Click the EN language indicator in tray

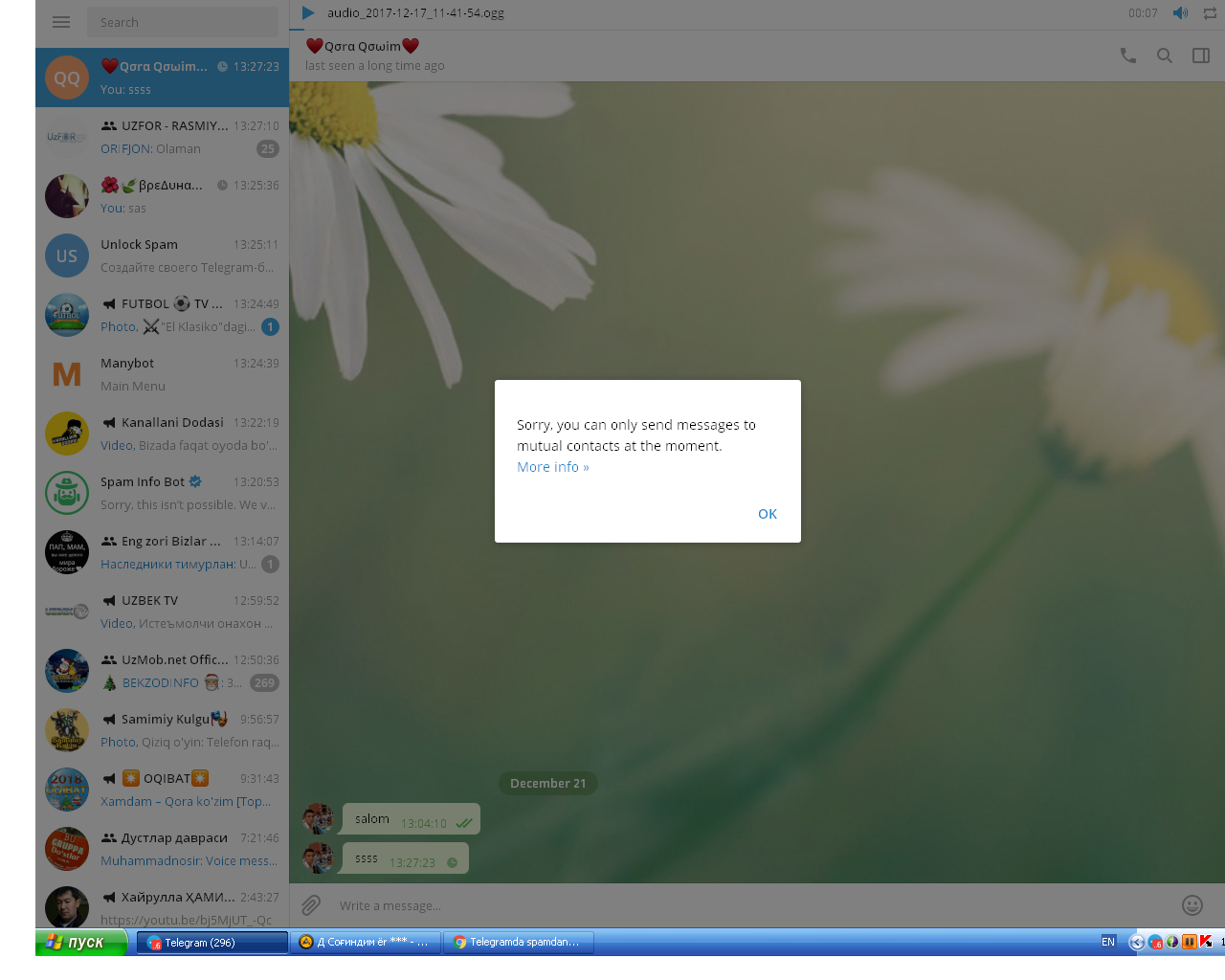(1108, 942)
